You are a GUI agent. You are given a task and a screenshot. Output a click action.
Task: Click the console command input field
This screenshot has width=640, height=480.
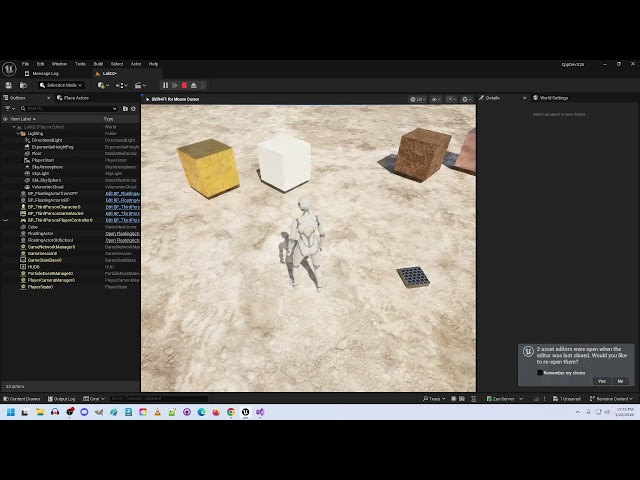[159, 398]
